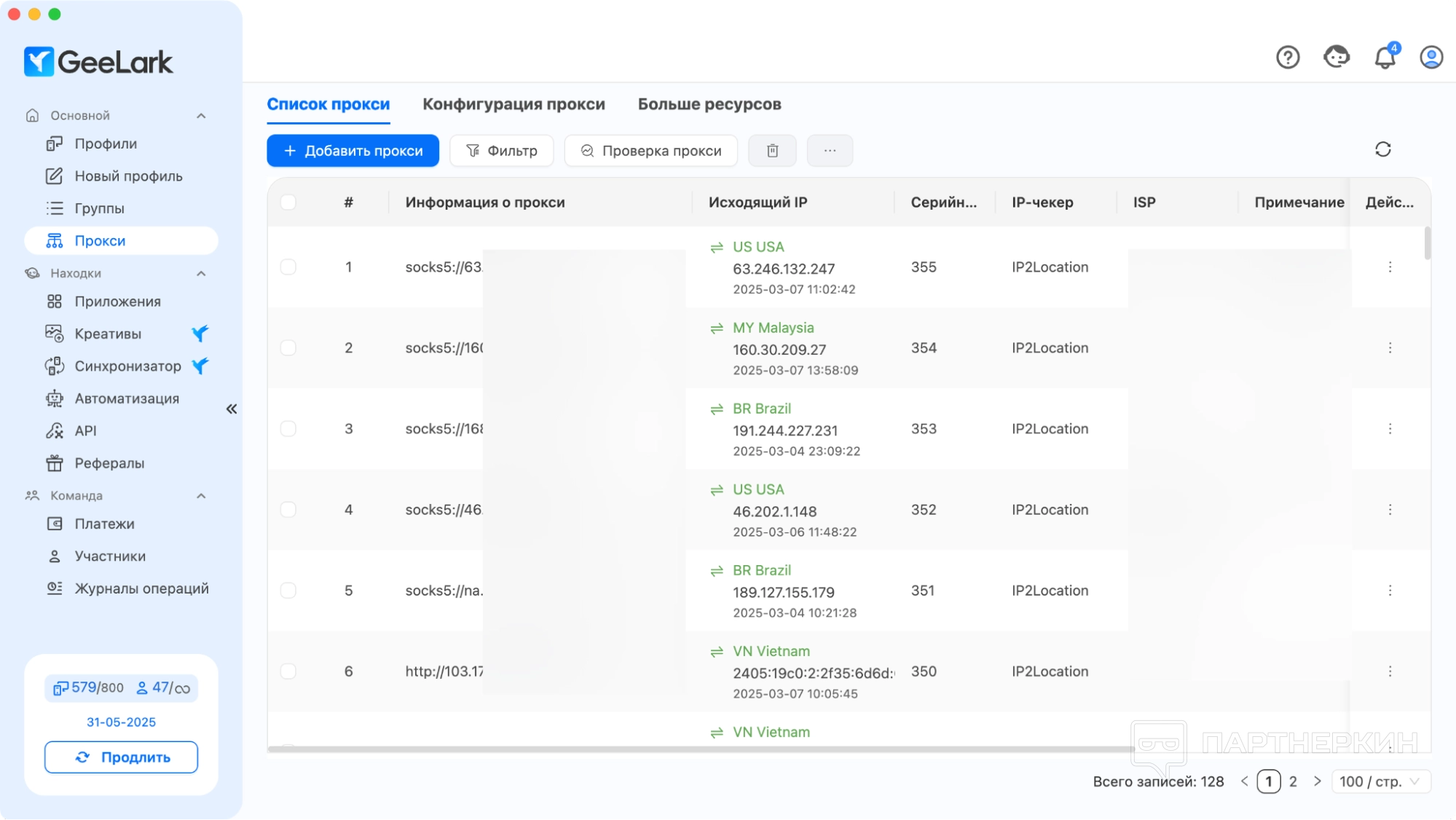Open the user account avatar icon
Viewport: 1456px width, 820px height.
pos(1431,57)
